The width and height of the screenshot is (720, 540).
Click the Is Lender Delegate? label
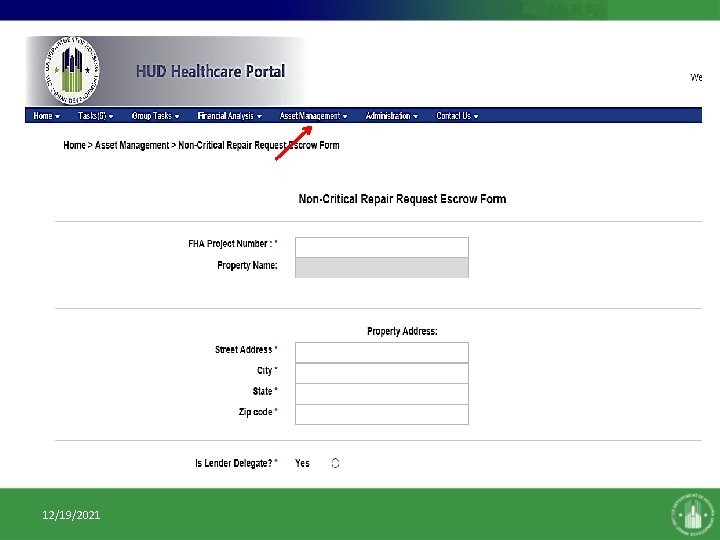tap(236, 463)
